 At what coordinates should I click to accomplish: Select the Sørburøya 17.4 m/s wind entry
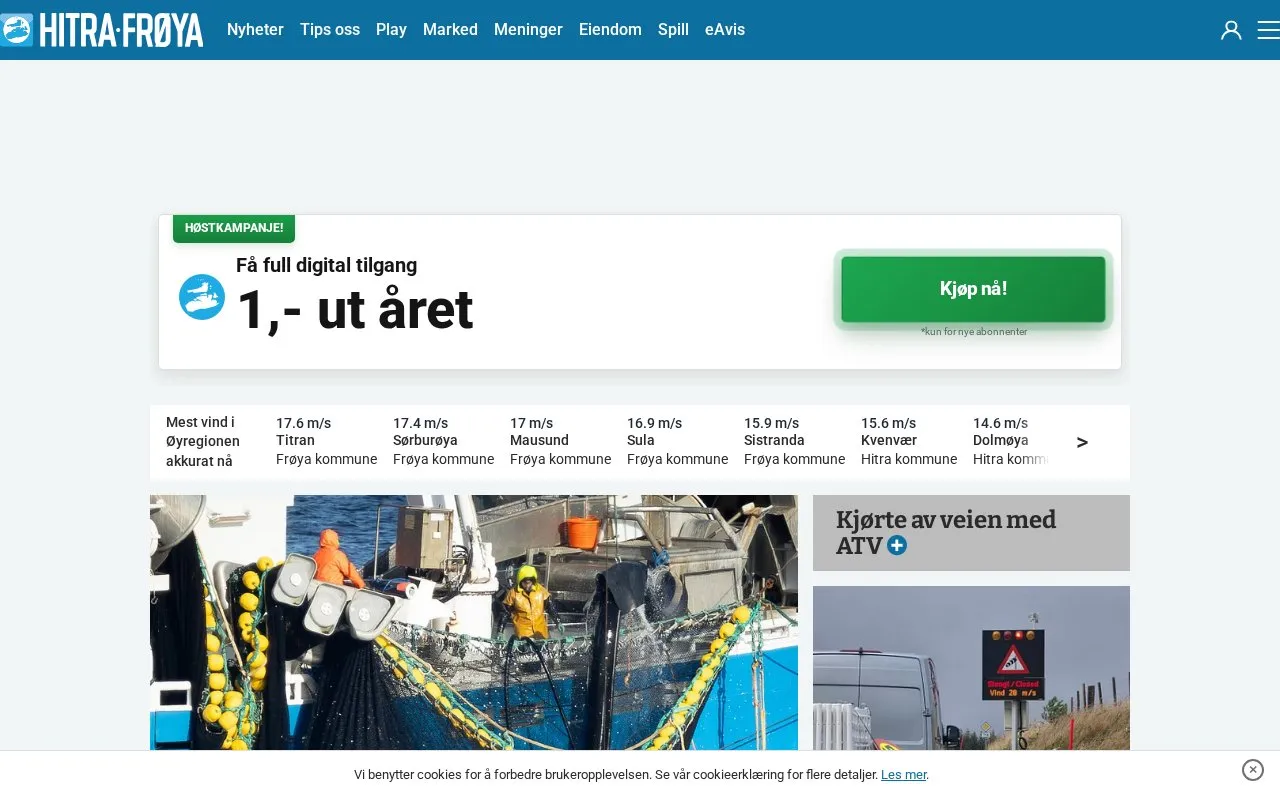(443, 441)
